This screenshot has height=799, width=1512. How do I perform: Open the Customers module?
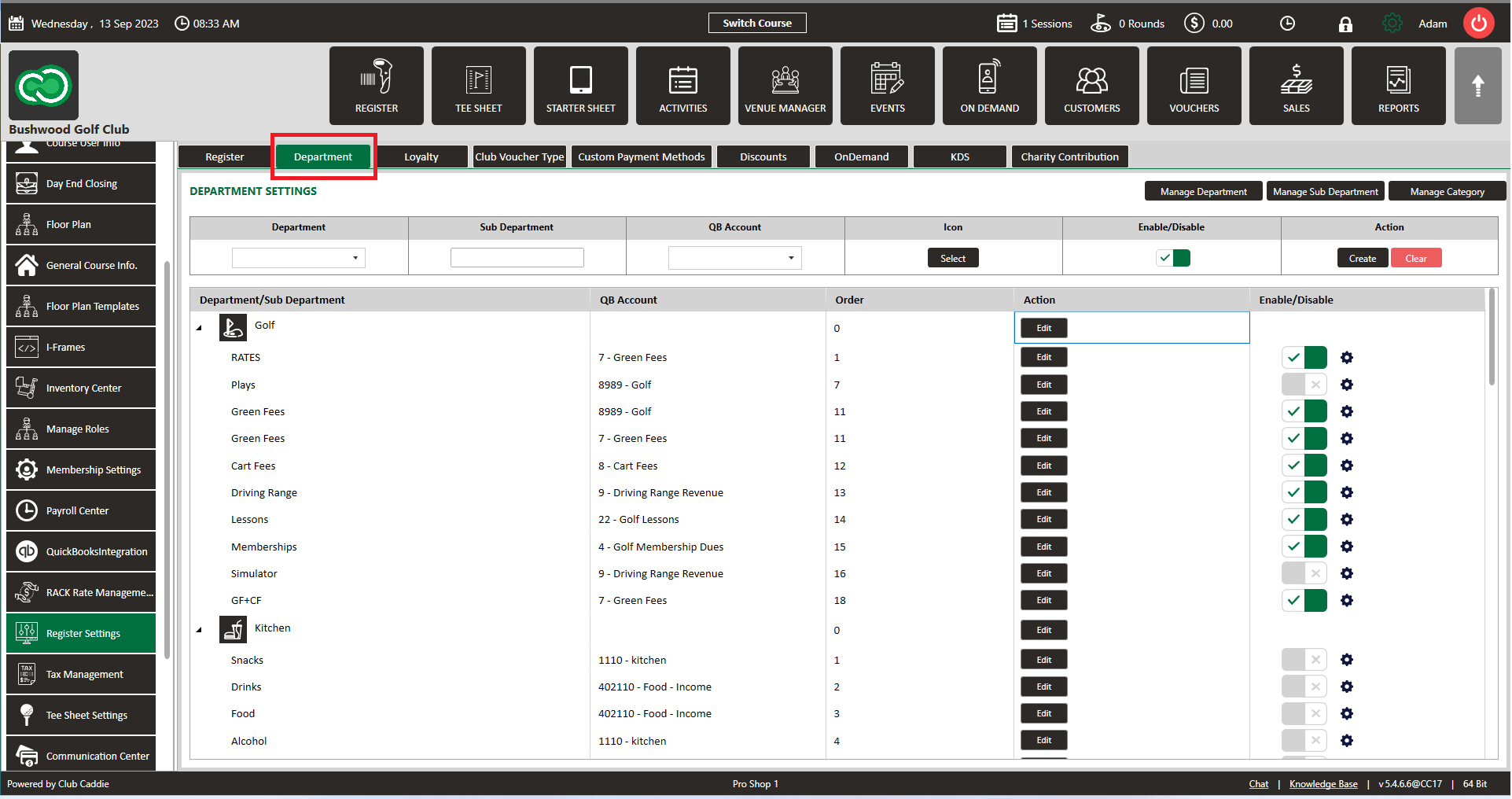click(x=1091, y=86)
